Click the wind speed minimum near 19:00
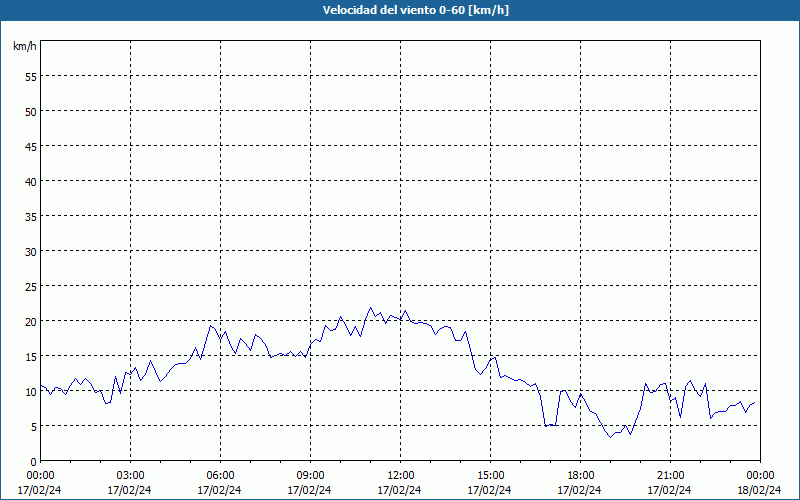 610,437
